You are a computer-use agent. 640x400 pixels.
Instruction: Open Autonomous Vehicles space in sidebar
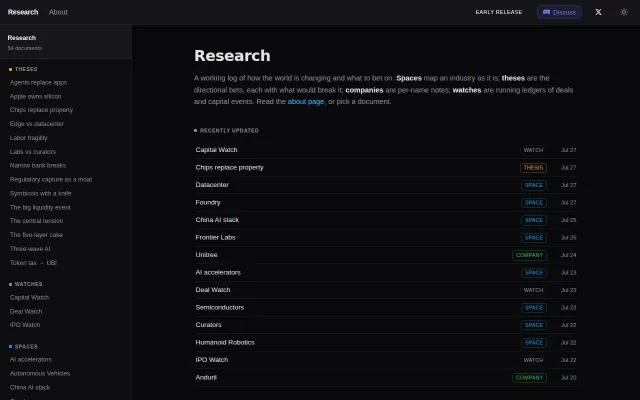(x=40, y=373)
